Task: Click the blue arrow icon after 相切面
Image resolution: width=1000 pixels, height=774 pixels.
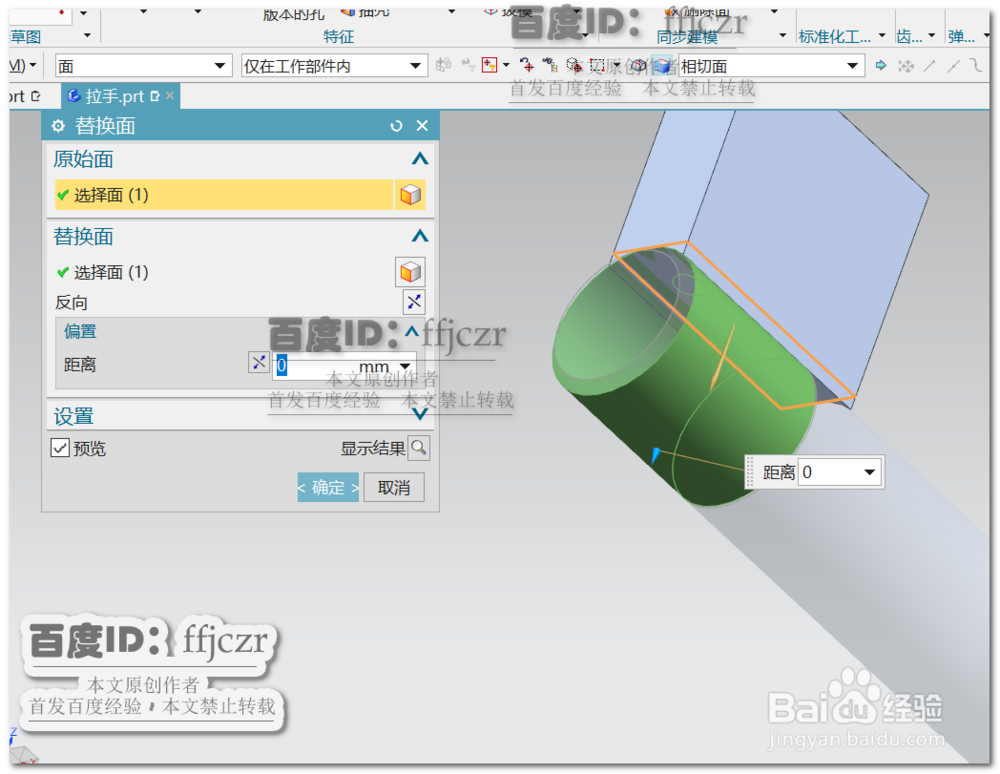Action: click(881, 65)
